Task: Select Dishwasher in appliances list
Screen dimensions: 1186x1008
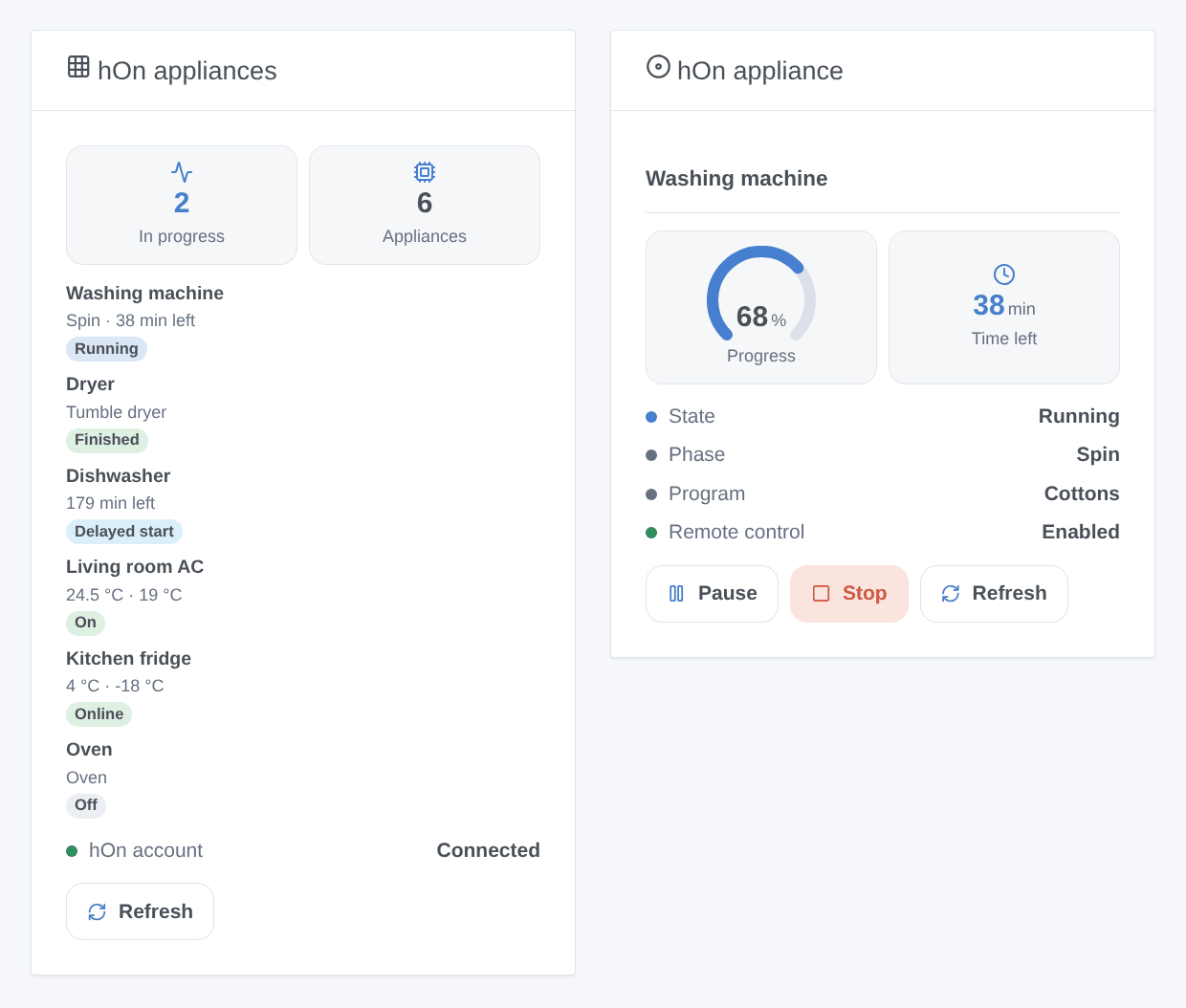Action: [x=118, y=476]
